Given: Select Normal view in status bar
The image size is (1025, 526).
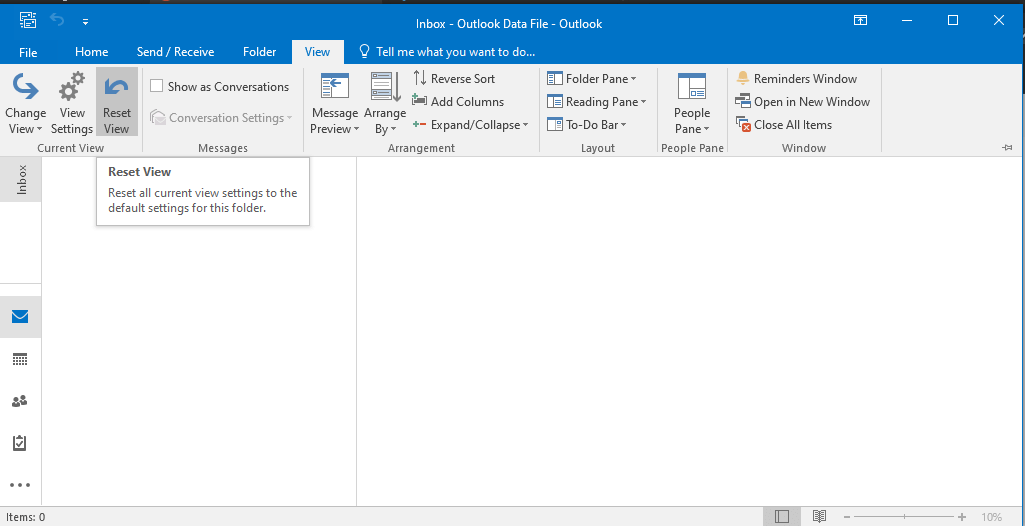Looking at the screenshot, I should pos(782,516).
